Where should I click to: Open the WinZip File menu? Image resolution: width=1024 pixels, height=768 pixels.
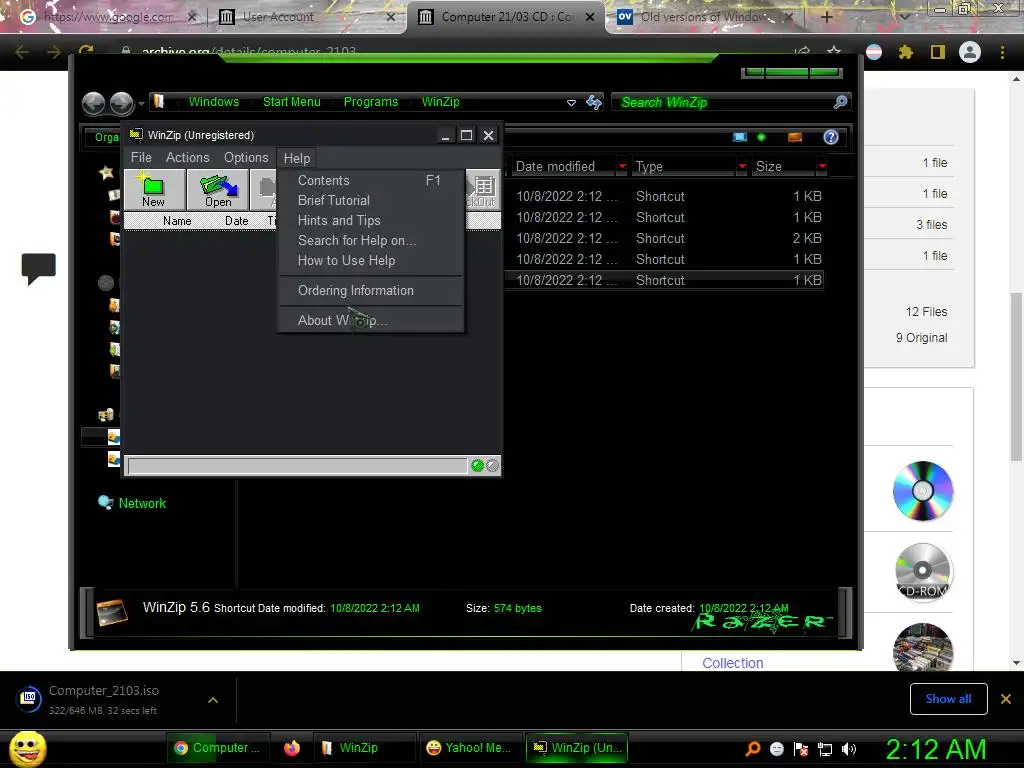coord(141,157)
